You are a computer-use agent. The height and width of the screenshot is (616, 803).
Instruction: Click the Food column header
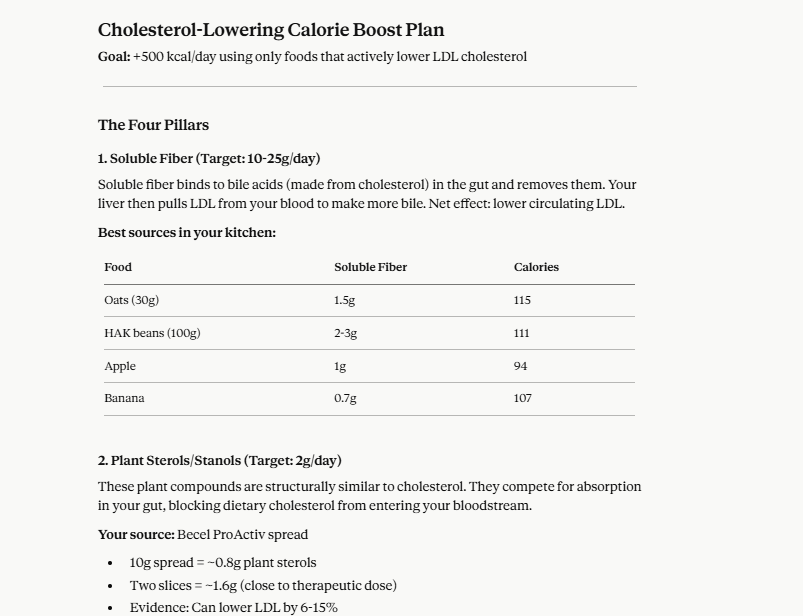[118, 267]
